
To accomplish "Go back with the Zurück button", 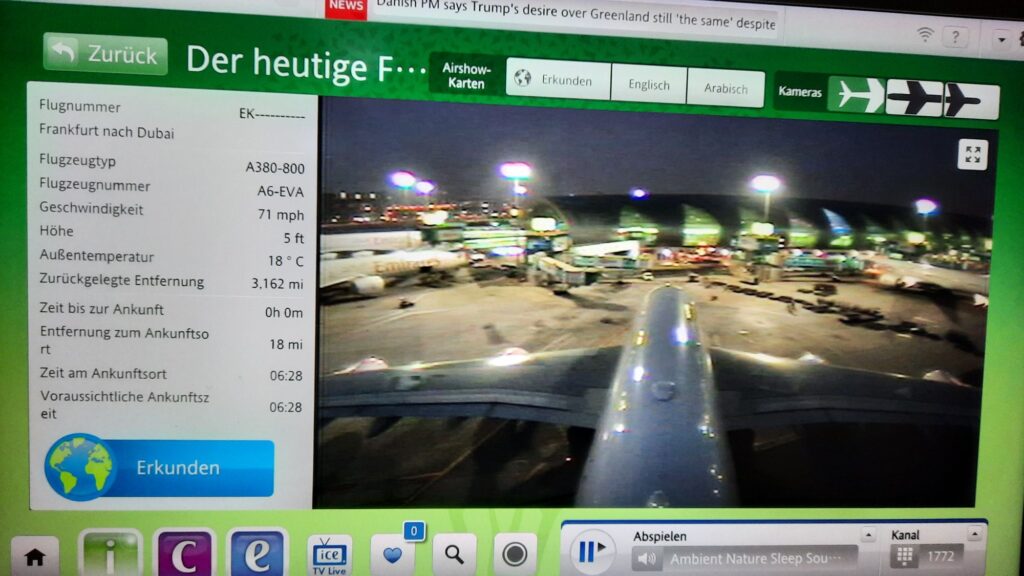I will [x=105, y=54].
